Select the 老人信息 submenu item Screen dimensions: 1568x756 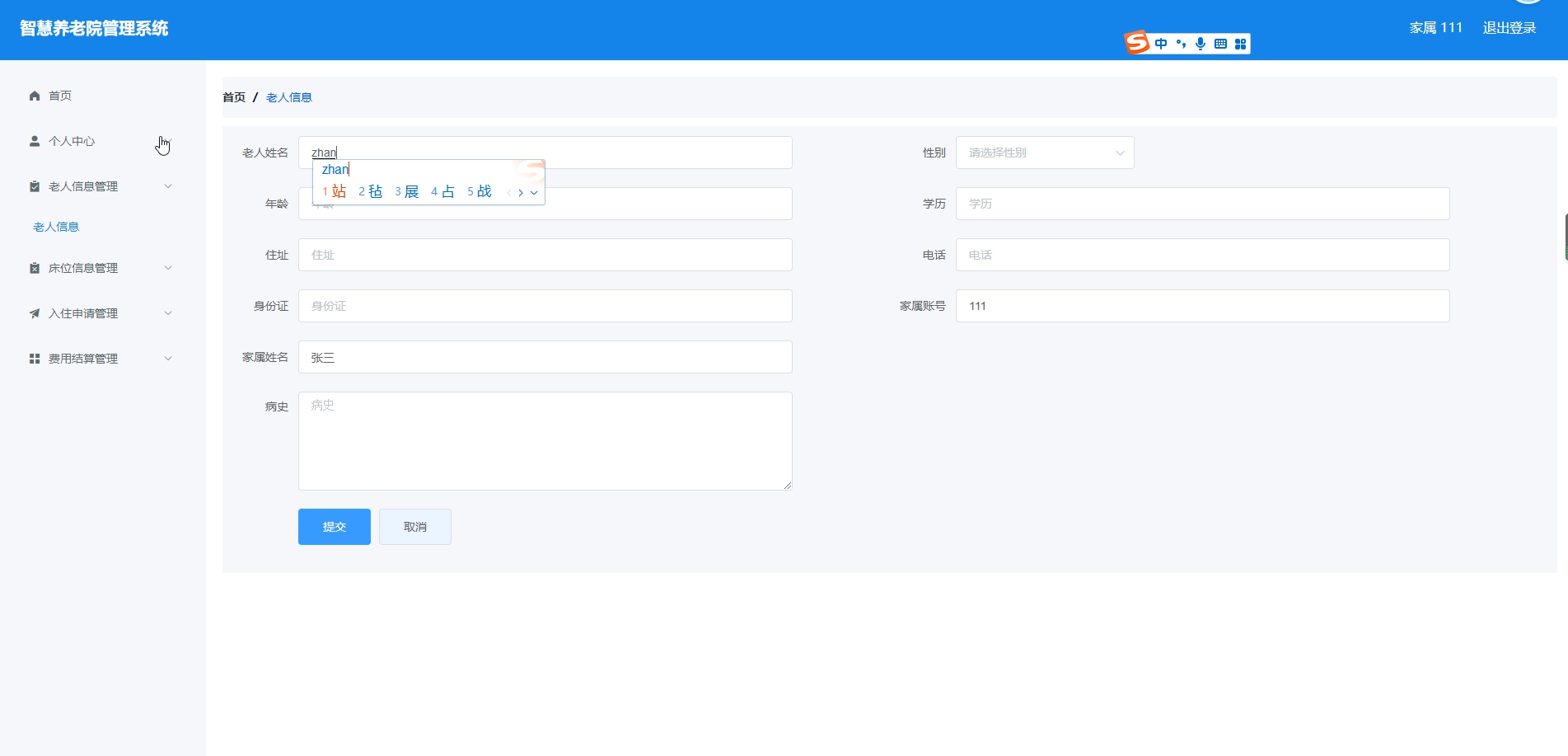click(56, 227)
